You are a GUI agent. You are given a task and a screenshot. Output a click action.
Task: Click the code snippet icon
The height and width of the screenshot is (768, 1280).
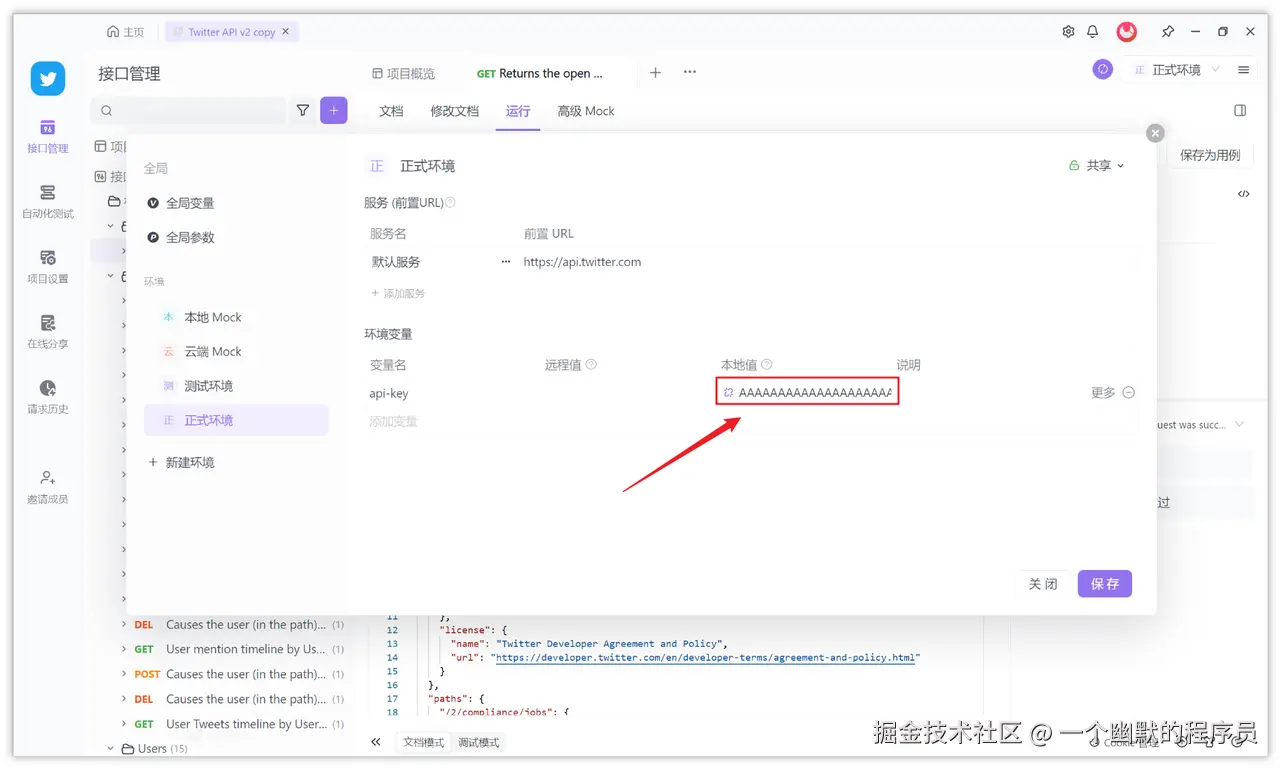point(1243,194)
